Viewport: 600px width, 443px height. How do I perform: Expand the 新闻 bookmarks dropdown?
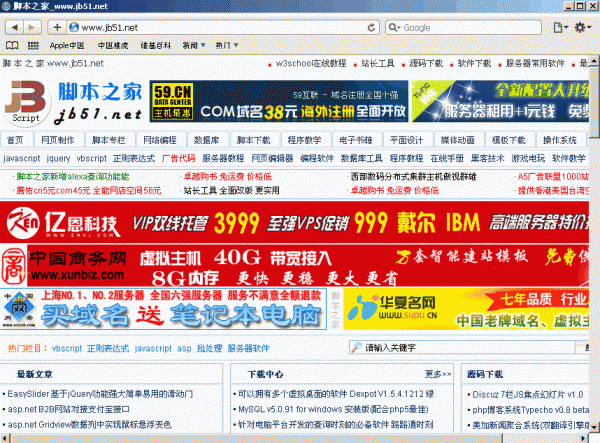[194, 46]
